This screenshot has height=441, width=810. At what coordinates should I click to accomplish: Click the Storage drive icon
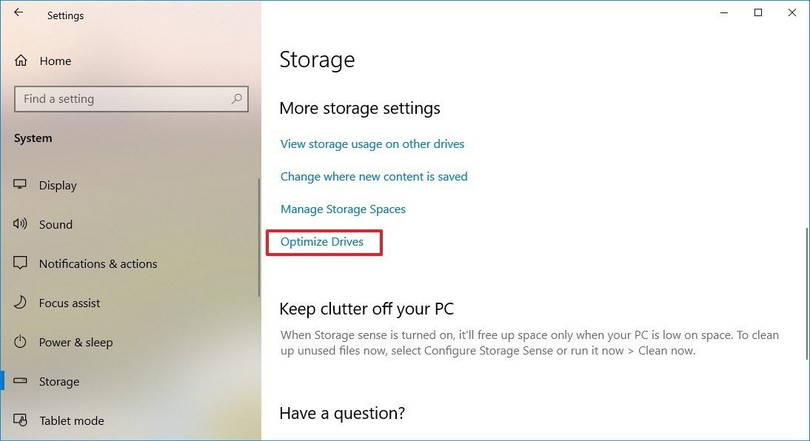(x=20, y=382)
